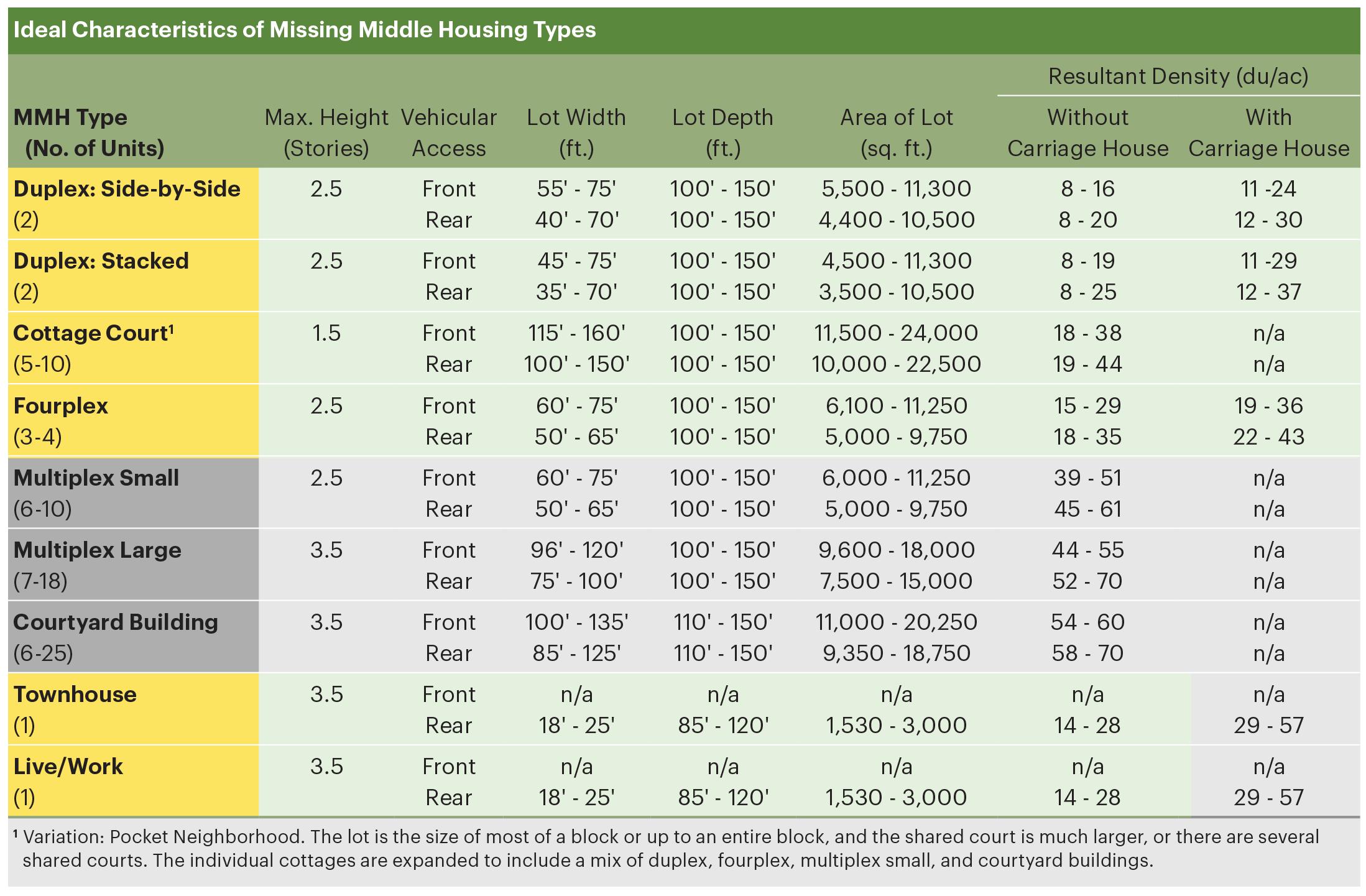The image size is (1366, 896).
Task: Click the '11,500 - 24,000' lot area cell
Action: (x=897, y=333)
